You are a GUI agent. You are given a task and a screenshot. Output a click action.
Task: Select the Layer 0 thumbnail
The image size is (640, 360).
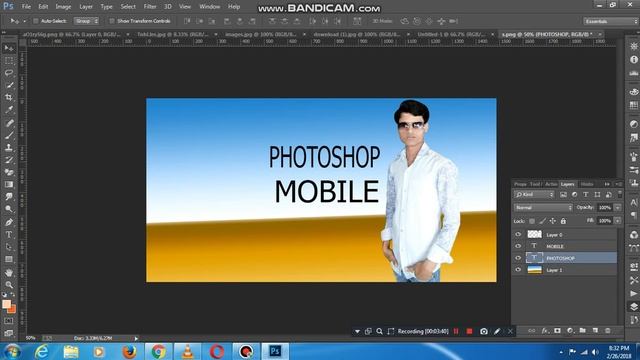(x=534, y=234)
